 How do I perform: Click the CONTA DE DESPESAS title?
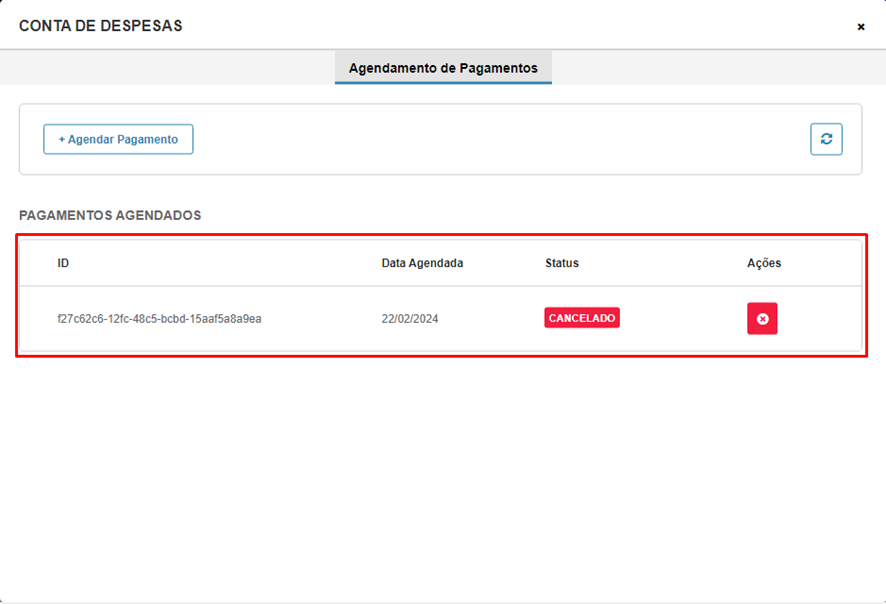[x=101, y=26]
